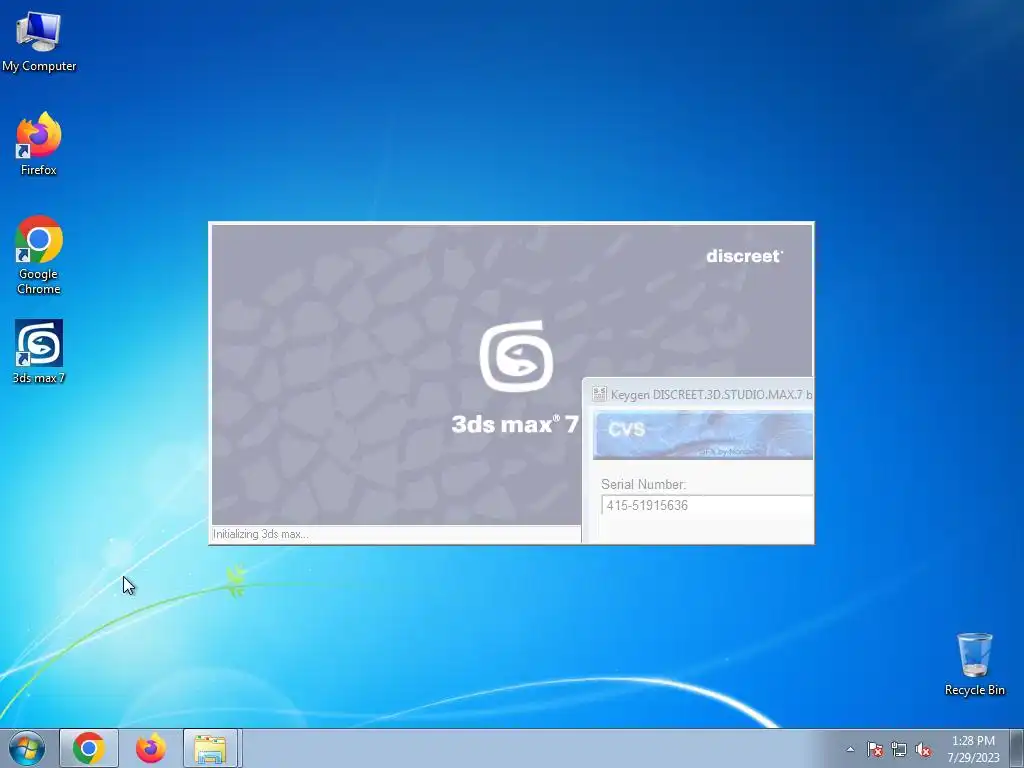Screen dimensions: 1024x768
Task: Click the Keygen title bar icon
Action: (x=599, y=394)
